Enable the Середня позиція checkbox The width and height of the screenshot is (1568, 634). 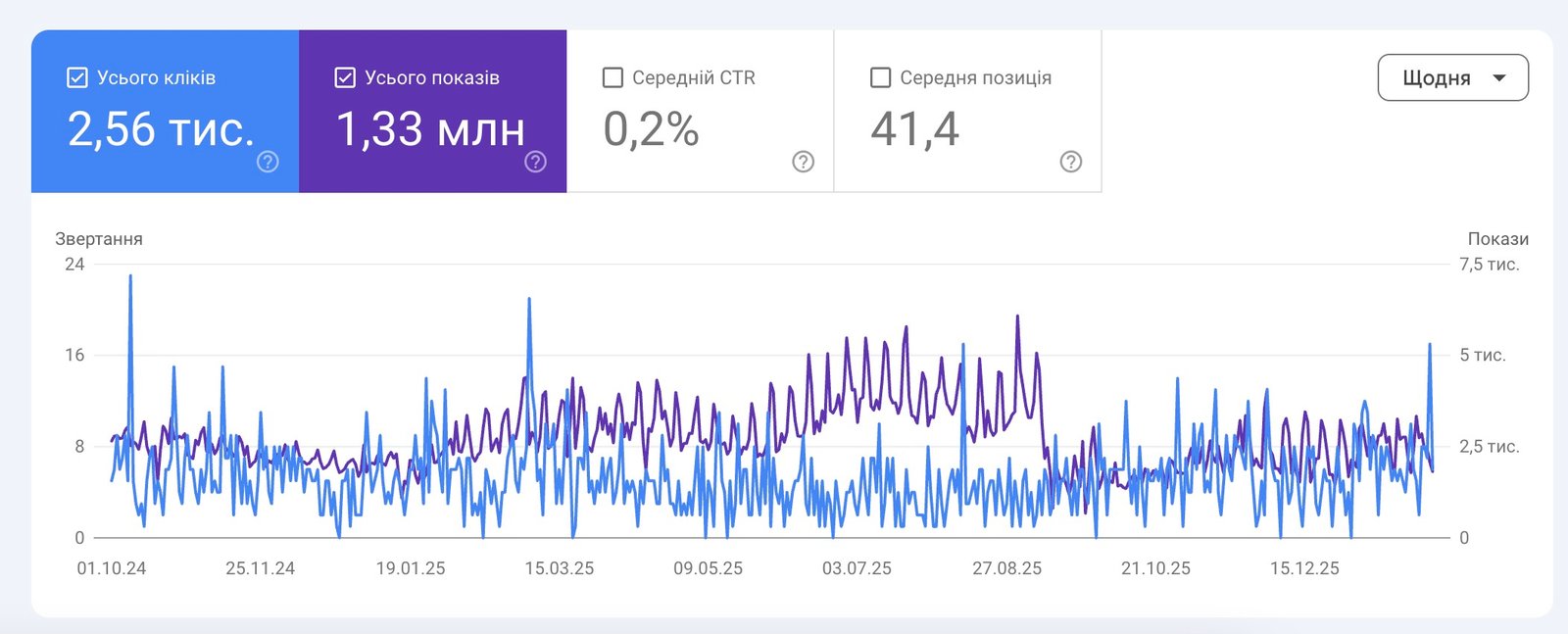[880, 77]
